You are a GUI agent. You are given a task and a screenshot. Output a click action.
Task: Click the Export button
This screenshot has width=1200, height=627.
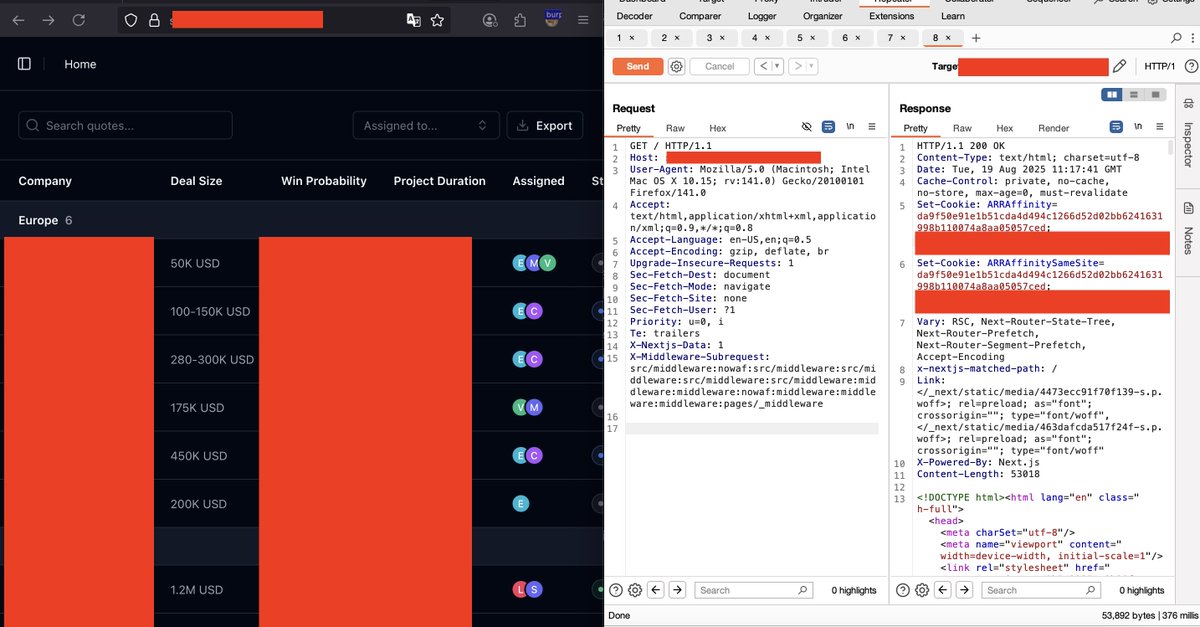click(x=545, y=125)
